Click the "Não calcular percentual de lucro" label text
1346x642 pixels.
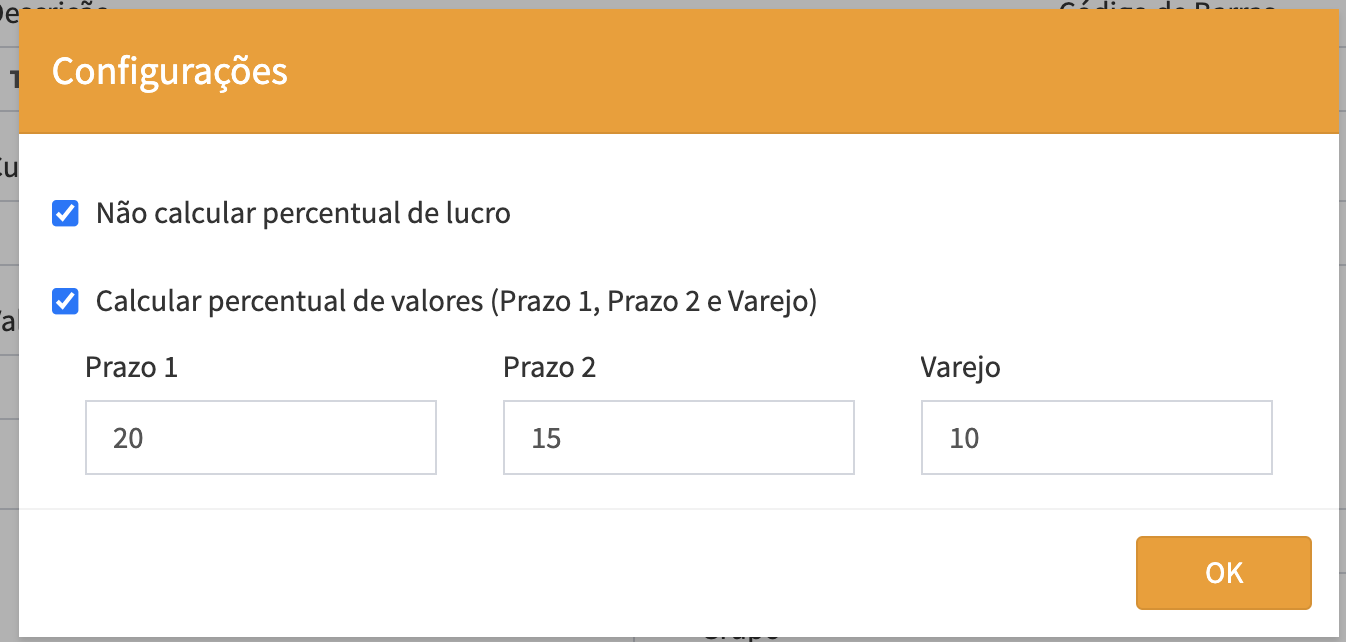(x=303, y=213)
